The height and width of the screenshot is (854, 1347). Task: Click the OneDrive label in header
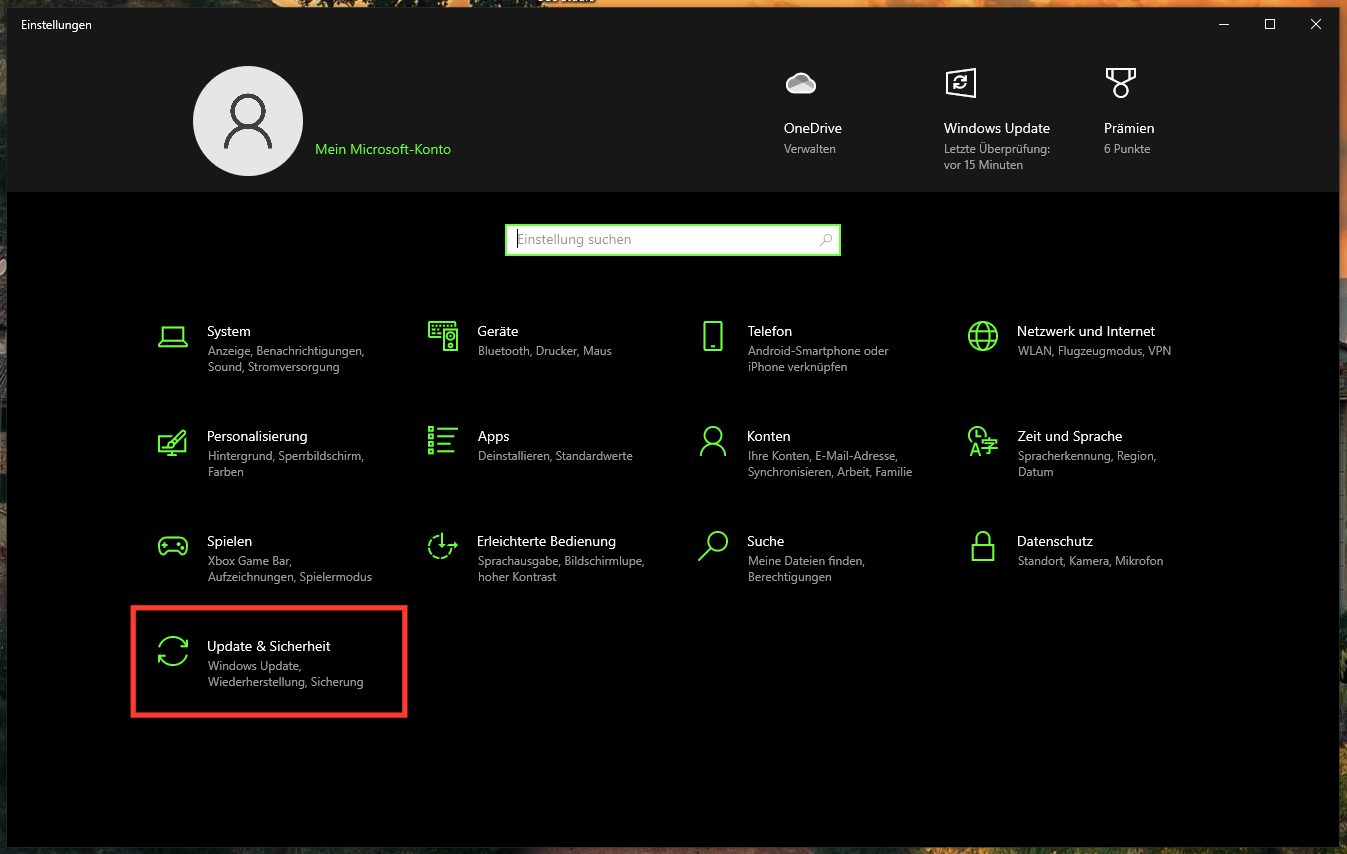point(813,128)
